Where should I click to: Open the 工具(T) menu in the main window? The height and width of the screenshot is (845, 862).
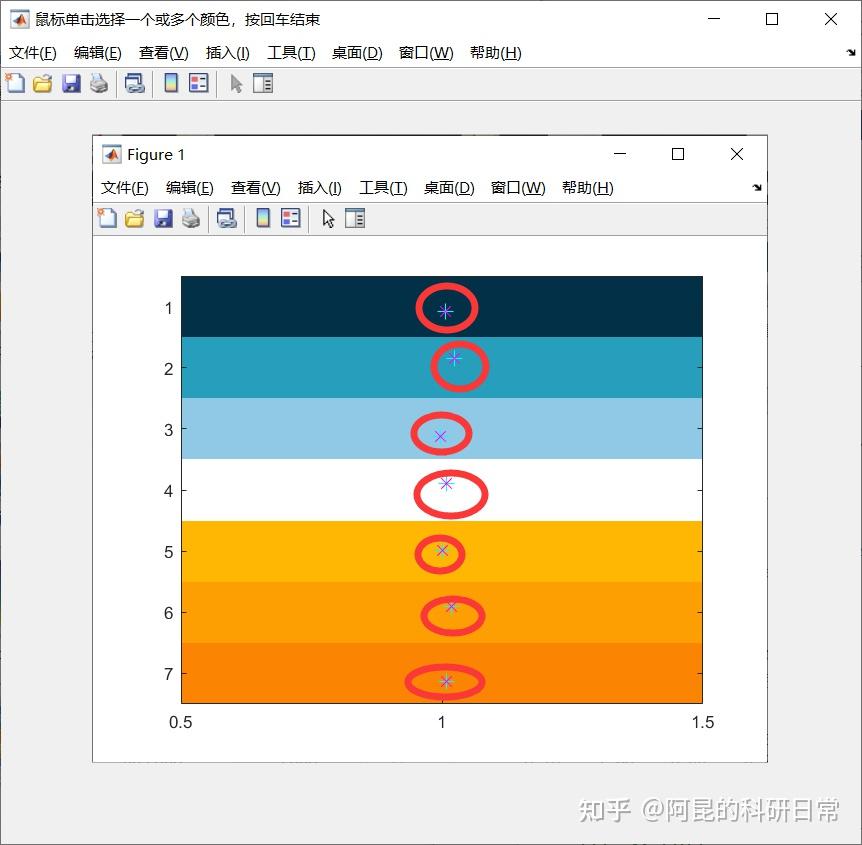(290, 53)
